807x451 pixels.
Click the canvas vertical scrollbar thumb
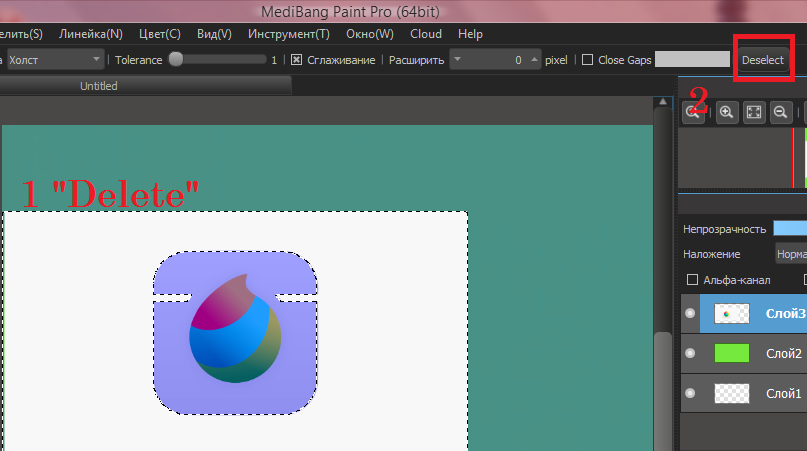click(663, 391)
